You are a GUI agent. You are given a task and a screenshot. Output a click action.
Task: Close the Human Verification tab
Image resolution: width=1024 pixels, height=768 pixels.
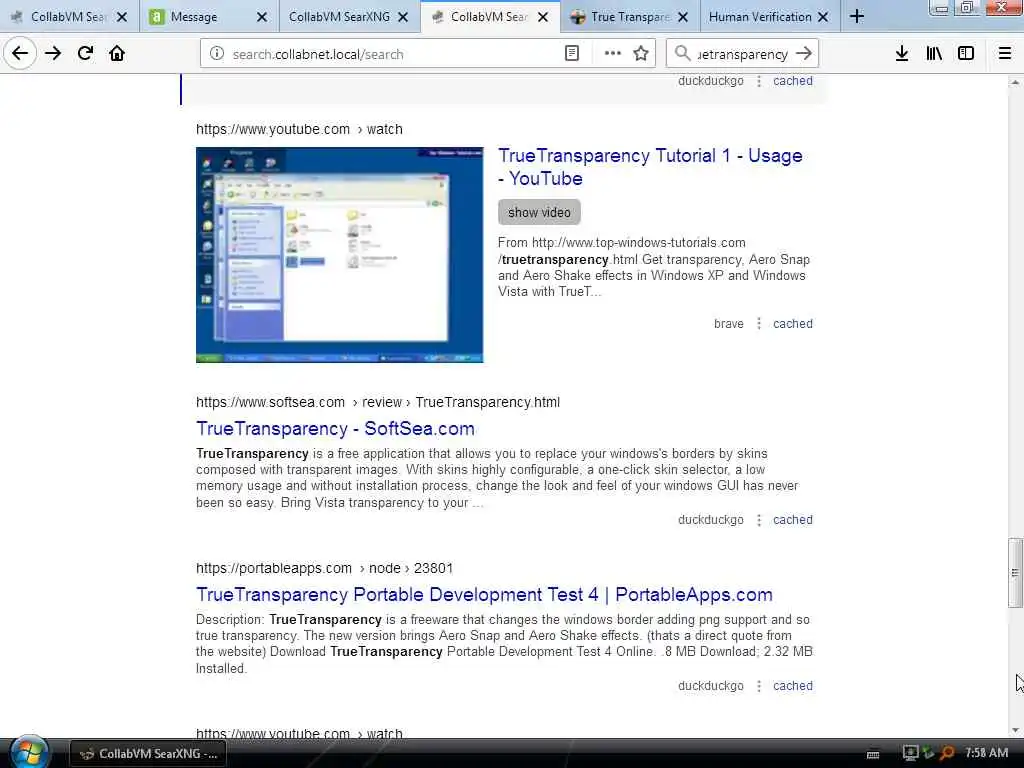coord(824,17)
